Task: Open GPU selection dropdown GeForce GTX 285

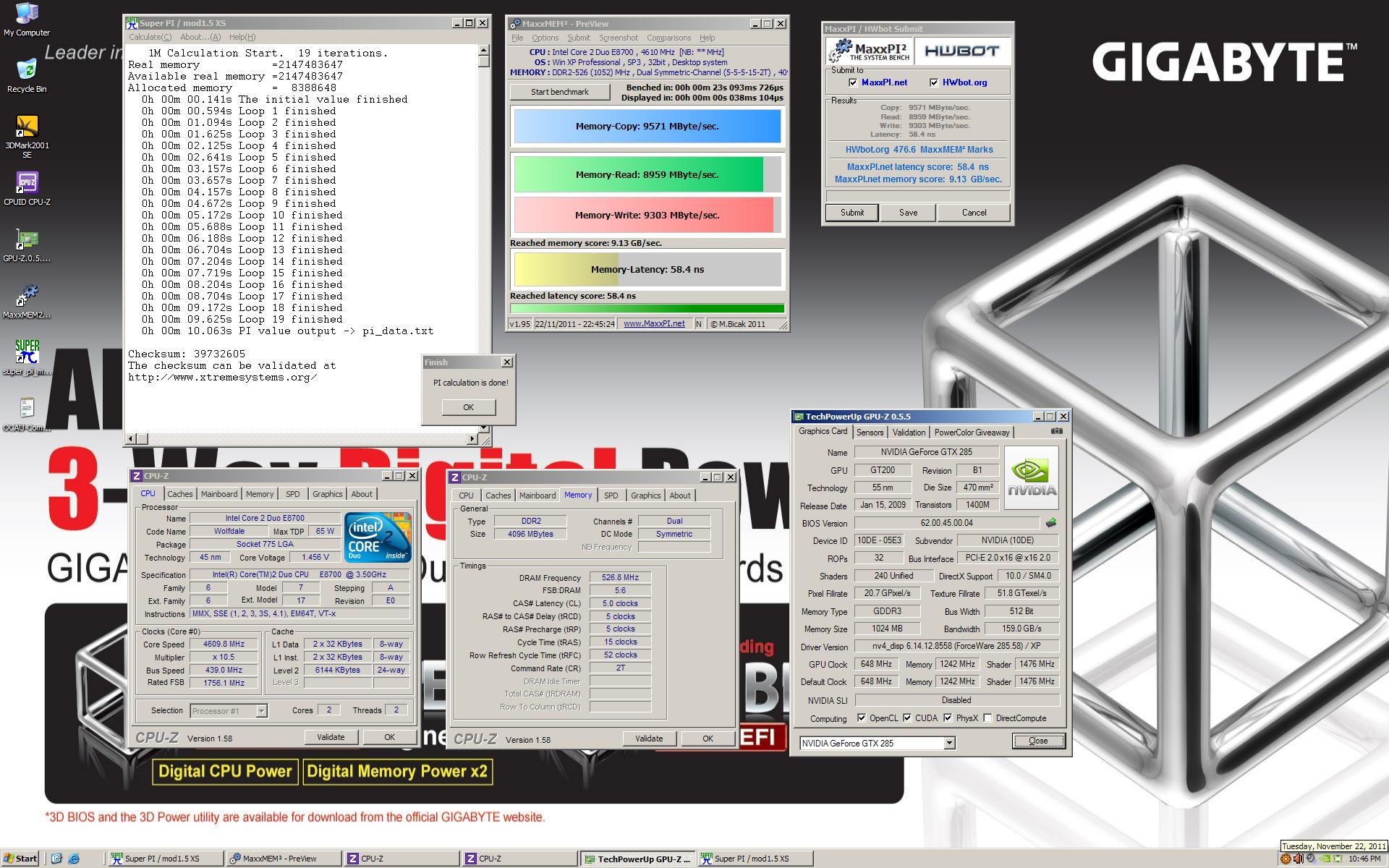Action: [x=877, y=743]
